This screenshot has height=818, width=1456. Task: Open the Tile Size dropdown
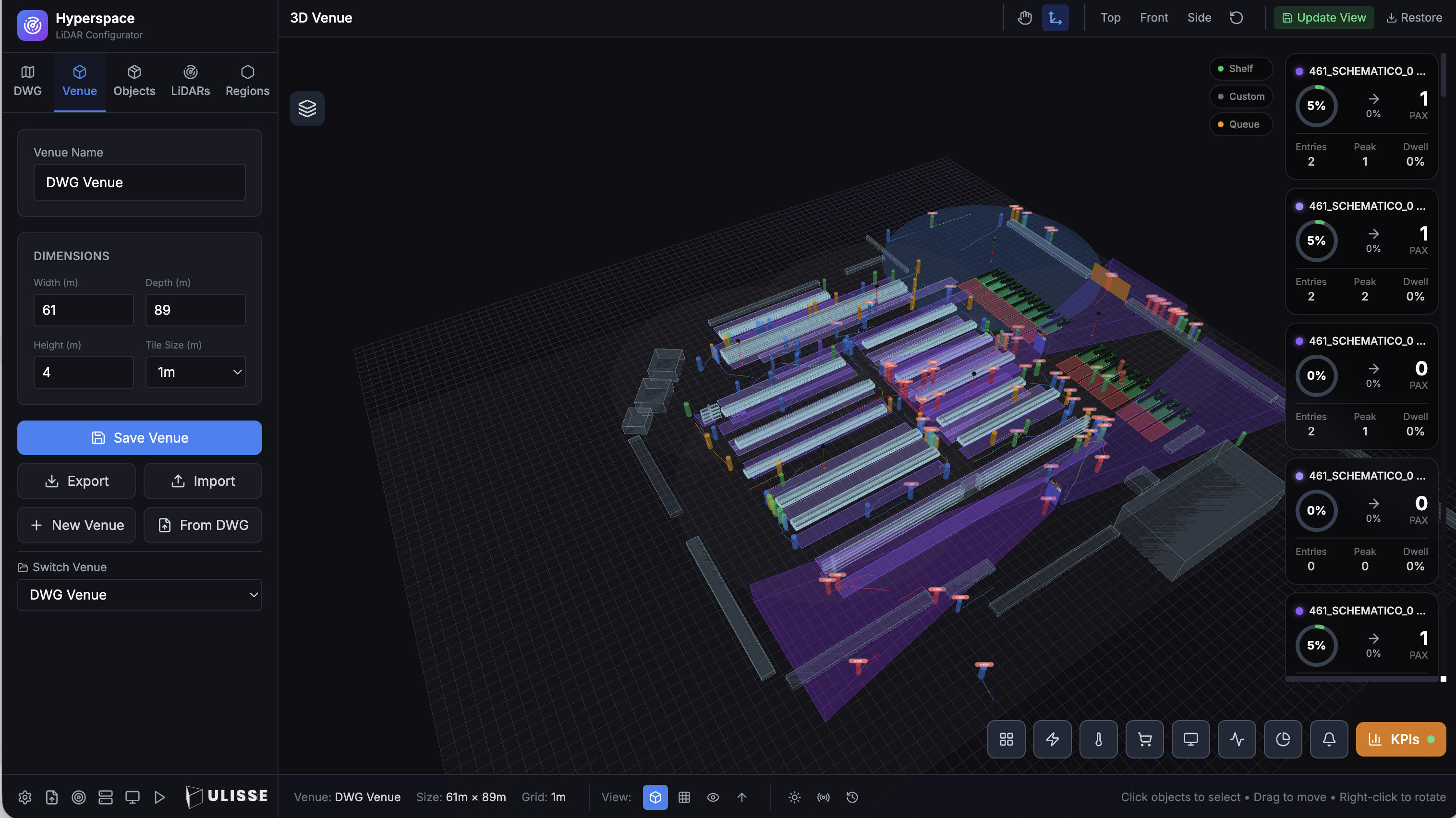pos(195,372)
